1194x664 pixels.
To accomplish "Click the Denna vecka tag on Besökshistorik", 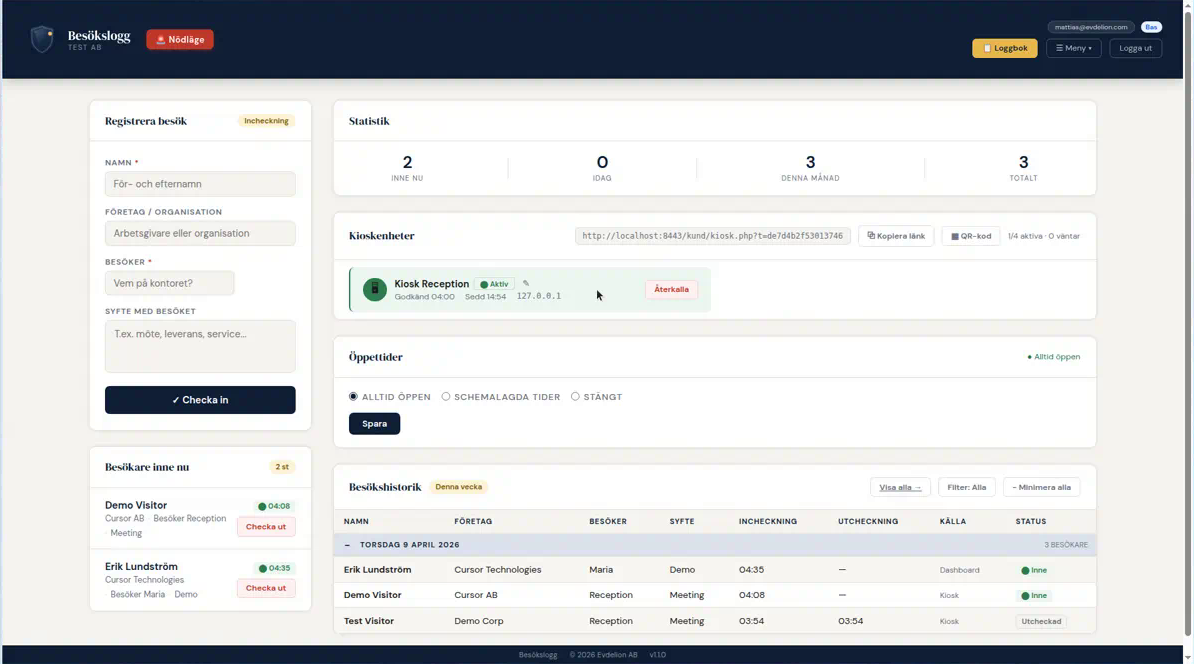I will click(x=460, y=487).
